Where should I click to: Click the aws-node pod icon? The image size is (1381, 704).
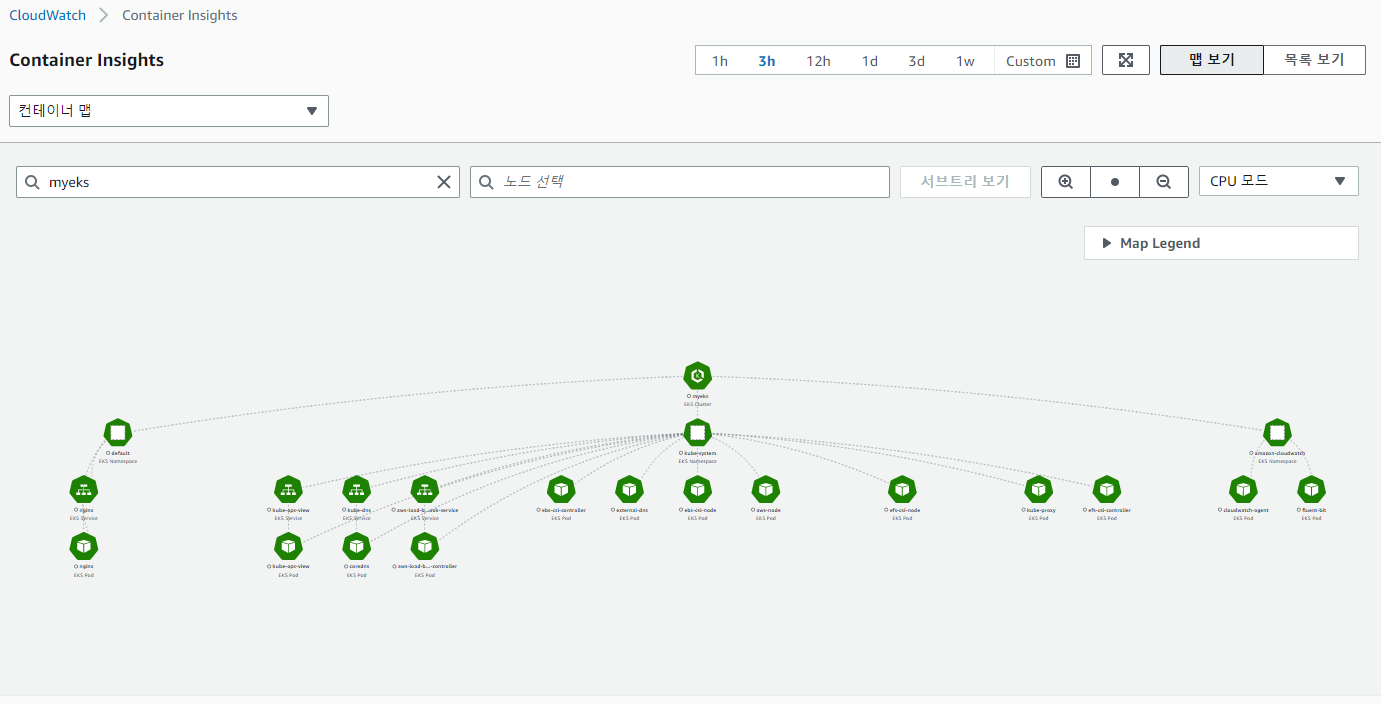tap(766, 490)
